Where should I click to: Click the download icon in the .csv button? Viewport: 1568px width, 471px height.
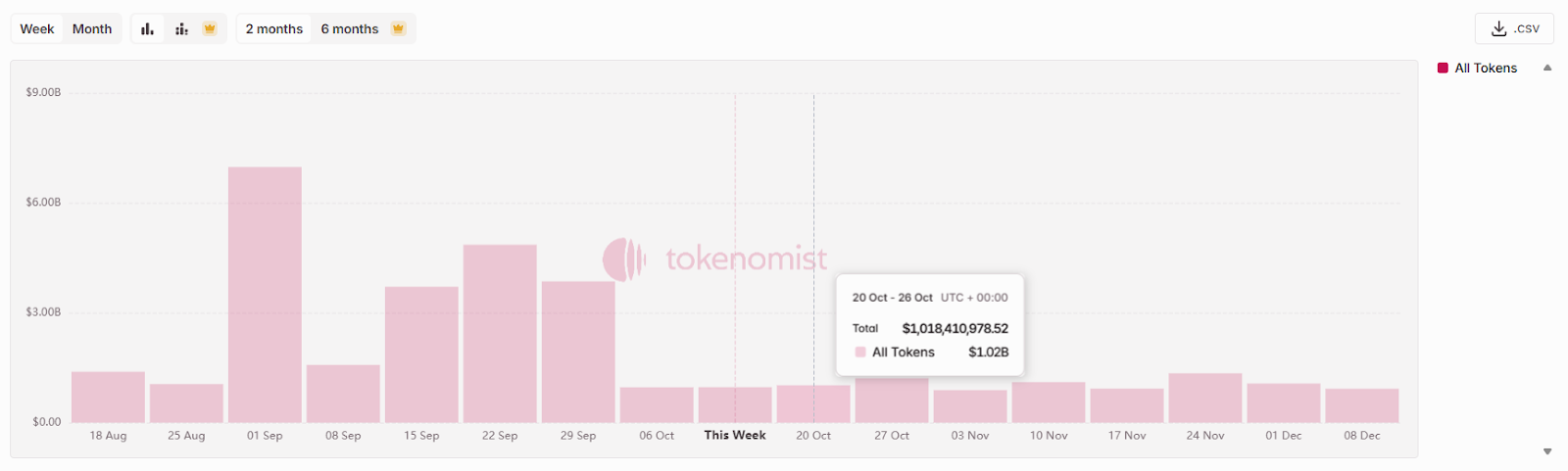coord(1498,28)
